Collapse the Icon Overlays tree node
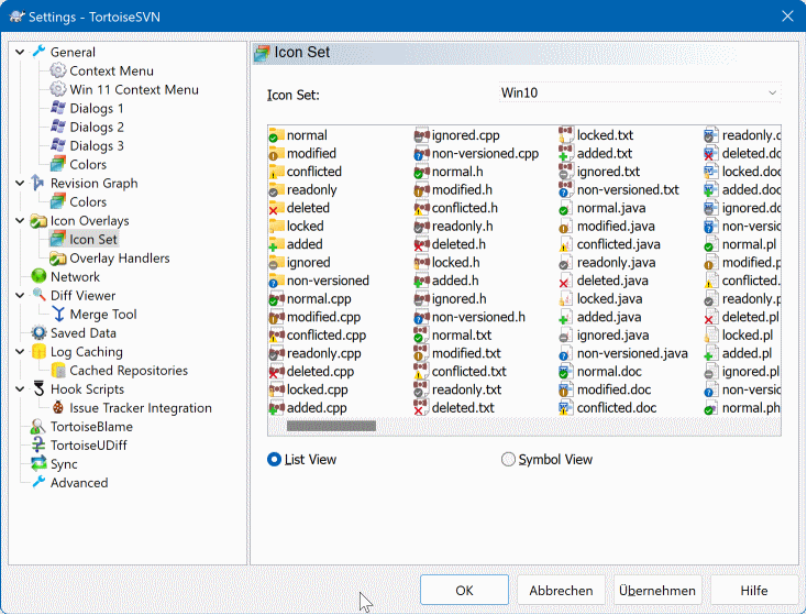The width and height of the screenshot is (806, 614). [x=22, y=221]
